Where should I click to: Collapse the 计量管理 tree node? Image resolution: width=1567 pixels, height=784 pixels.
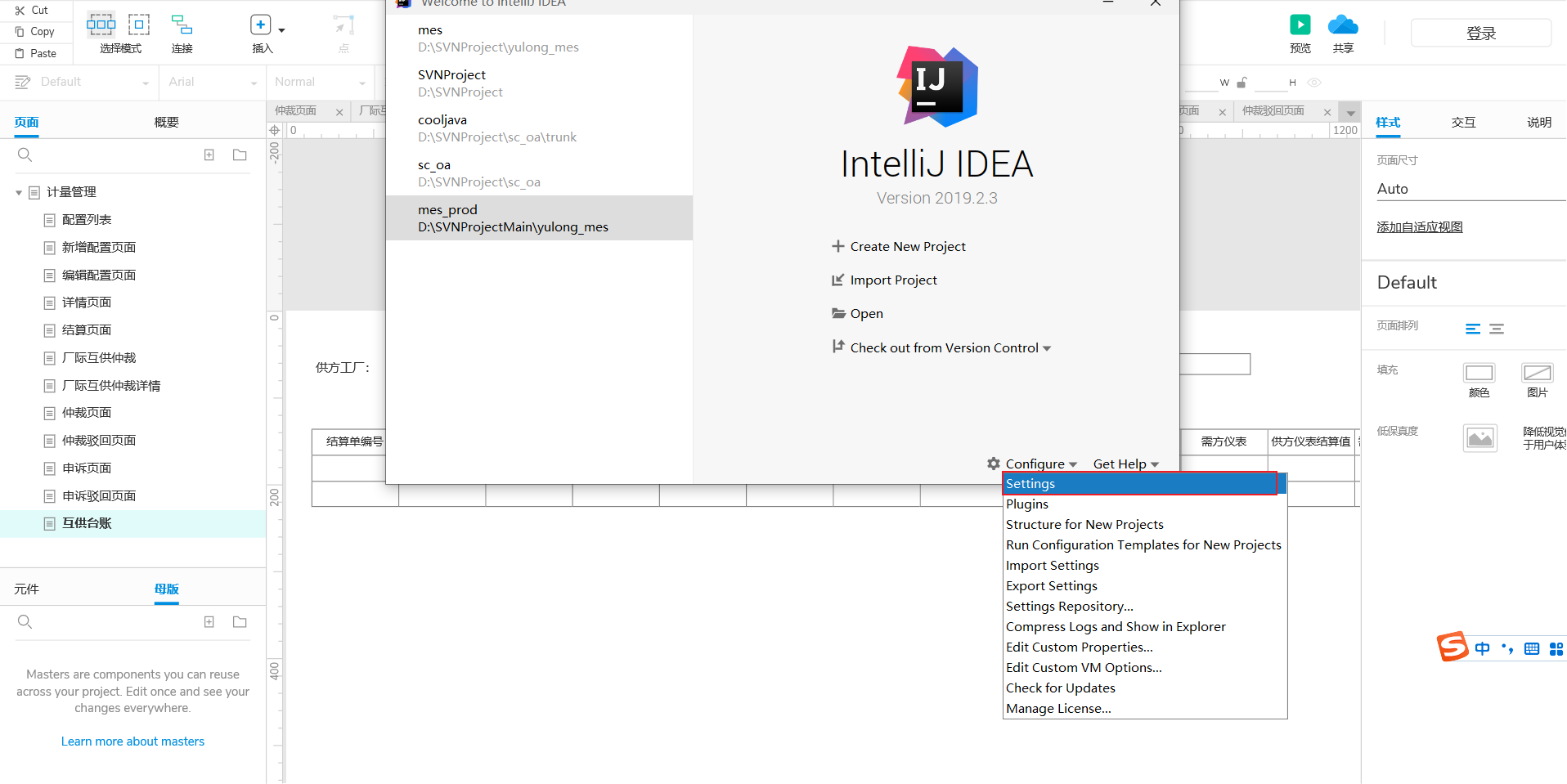[19, 193]
